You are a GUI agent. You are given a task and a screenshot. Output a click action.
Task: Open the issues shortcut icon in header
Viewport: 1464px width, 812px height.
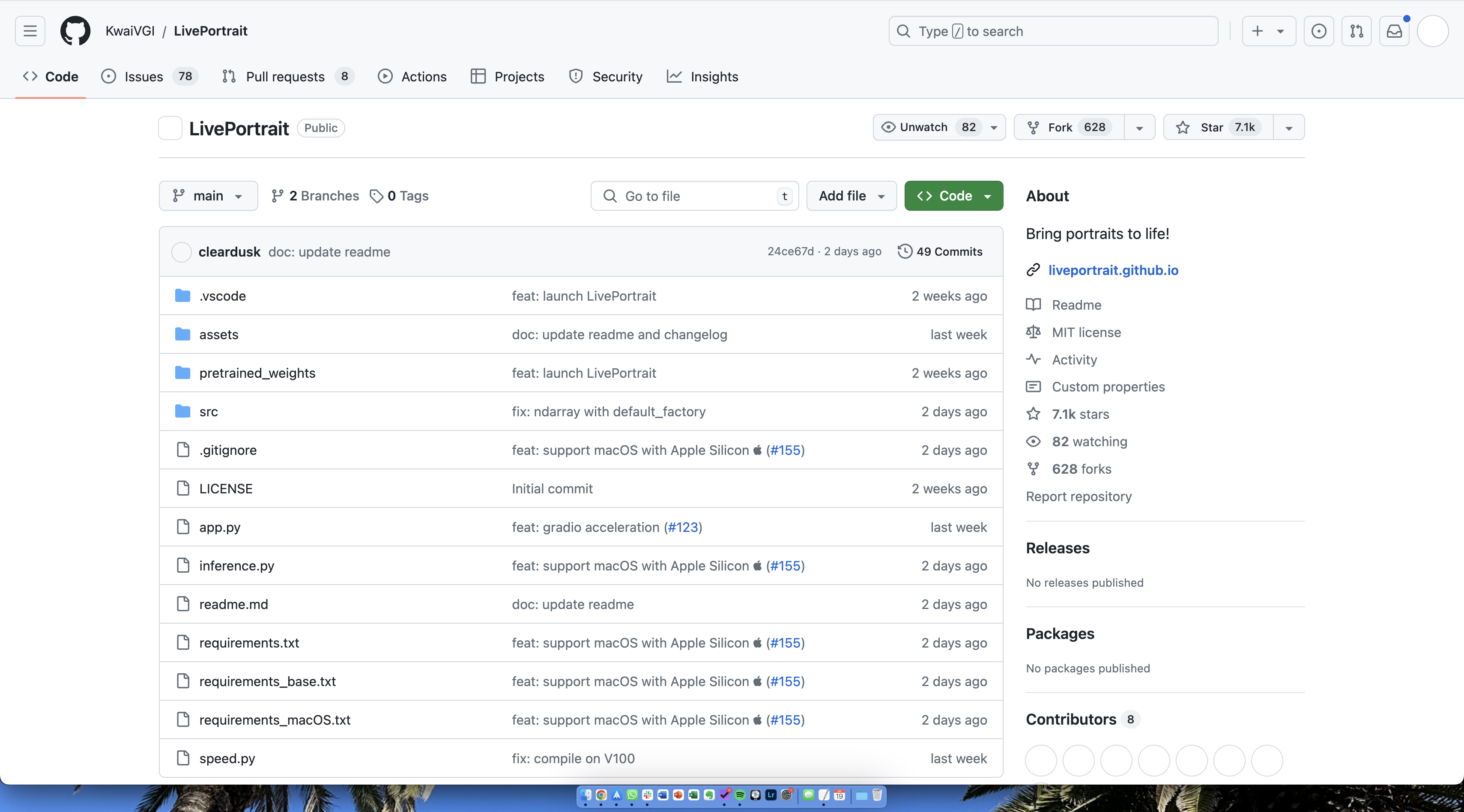click(1319, 31)
